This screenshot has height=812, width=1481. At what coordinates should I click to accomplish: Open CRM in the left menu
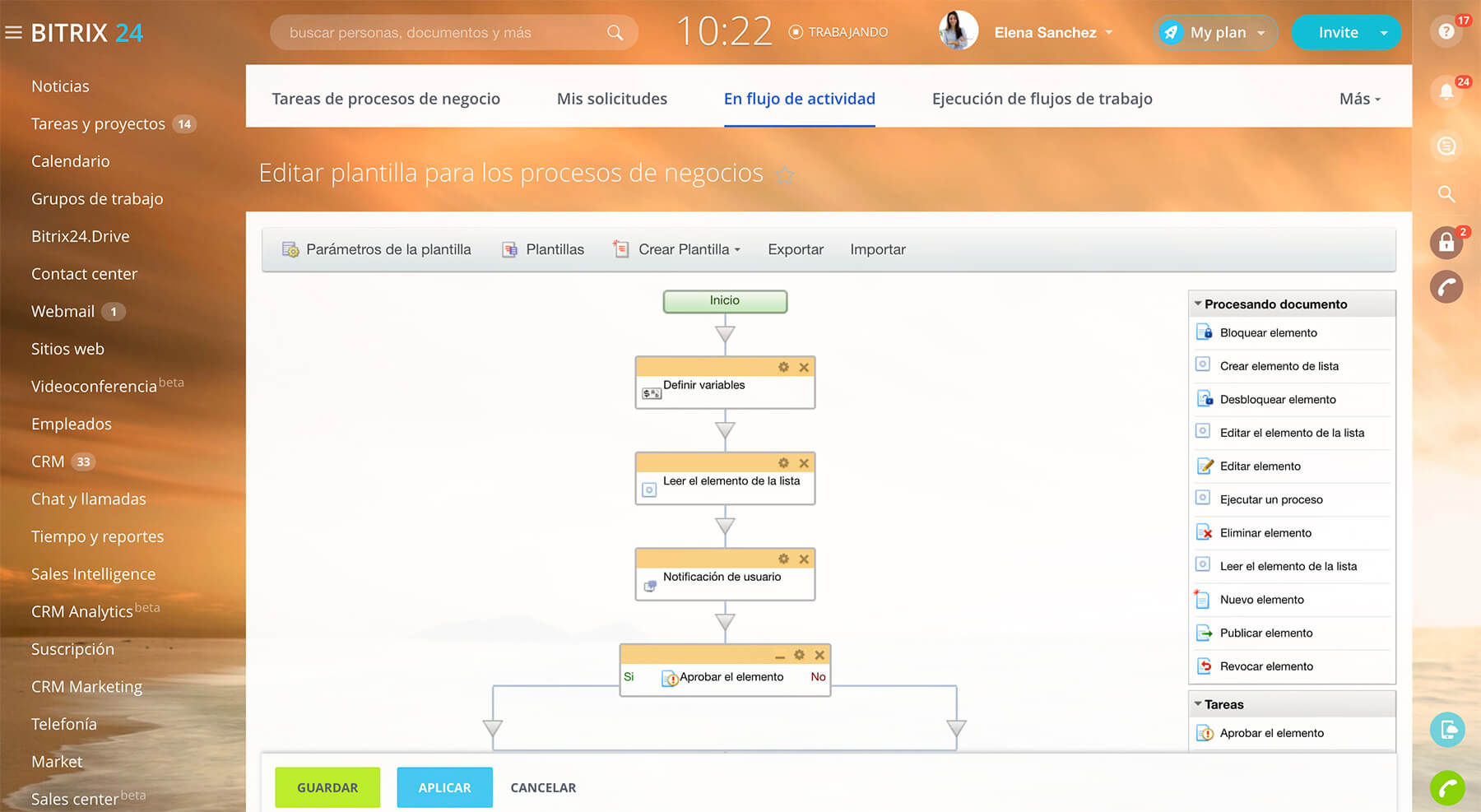click(48, 462)
